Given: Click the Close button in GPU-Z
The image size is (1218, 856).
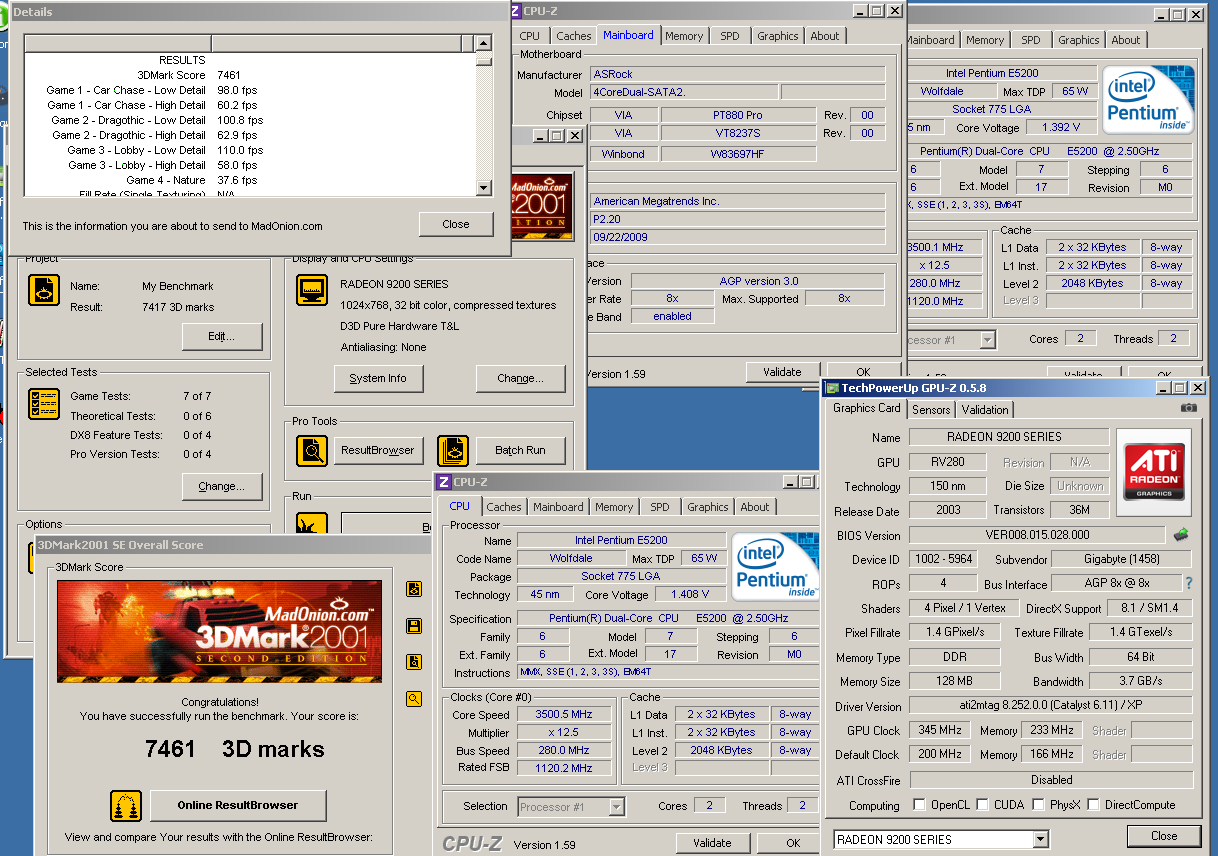Looking at the screenshot, I should (x=1164, y=836).
